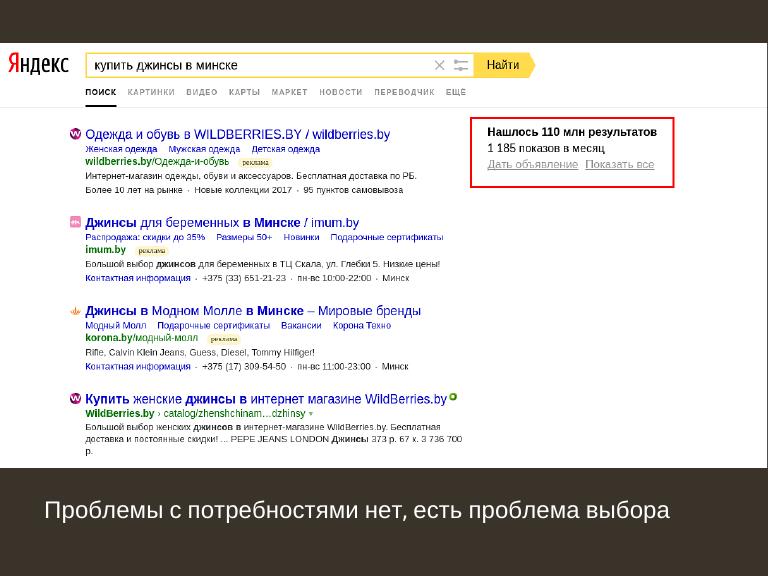Screen dimensions: 768x576
Task: Open the Ещё tab menu
Action: [x=456, y=92]
